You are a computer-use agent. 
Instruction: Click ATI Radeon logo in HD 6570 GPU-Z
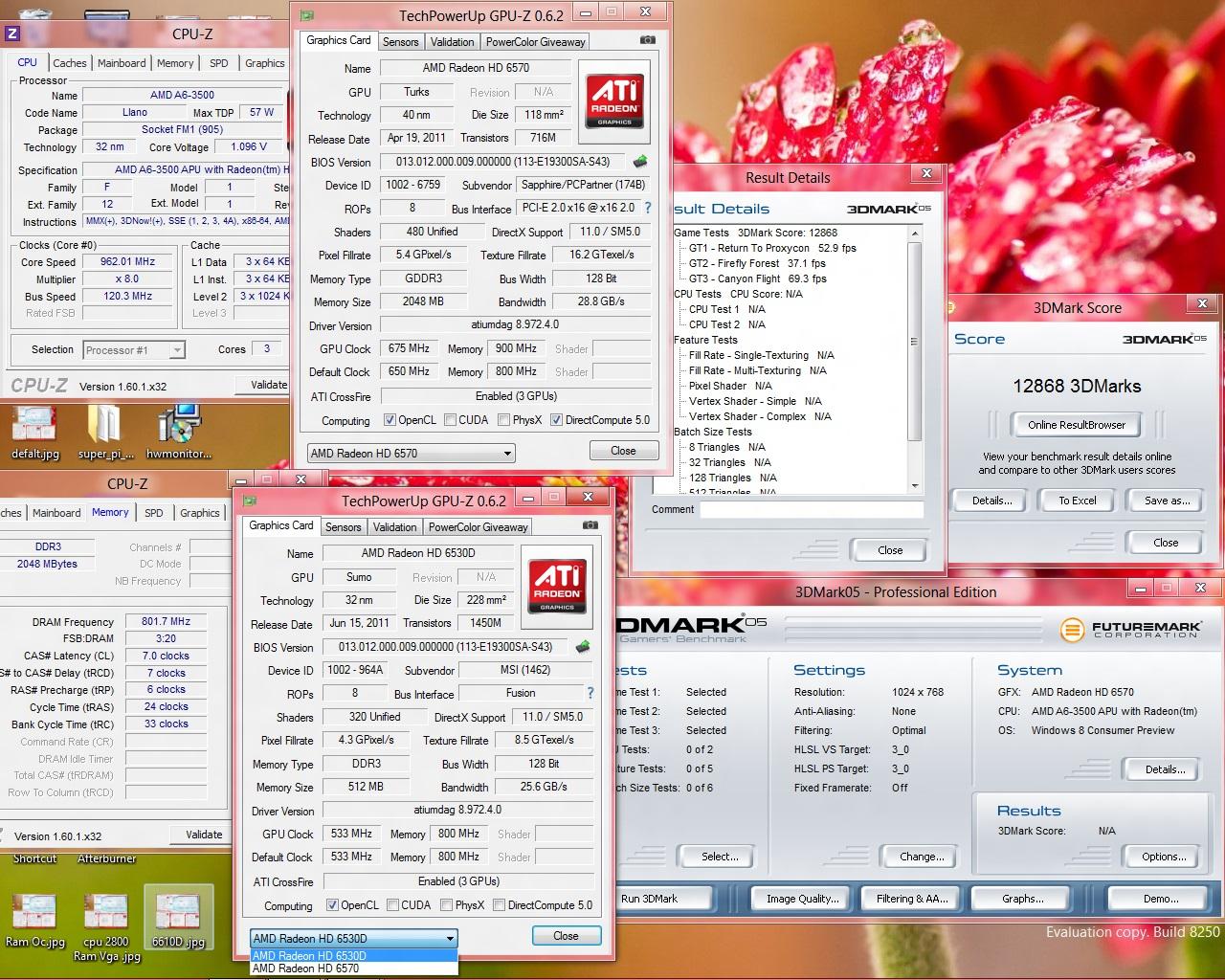tap(613, 100)
